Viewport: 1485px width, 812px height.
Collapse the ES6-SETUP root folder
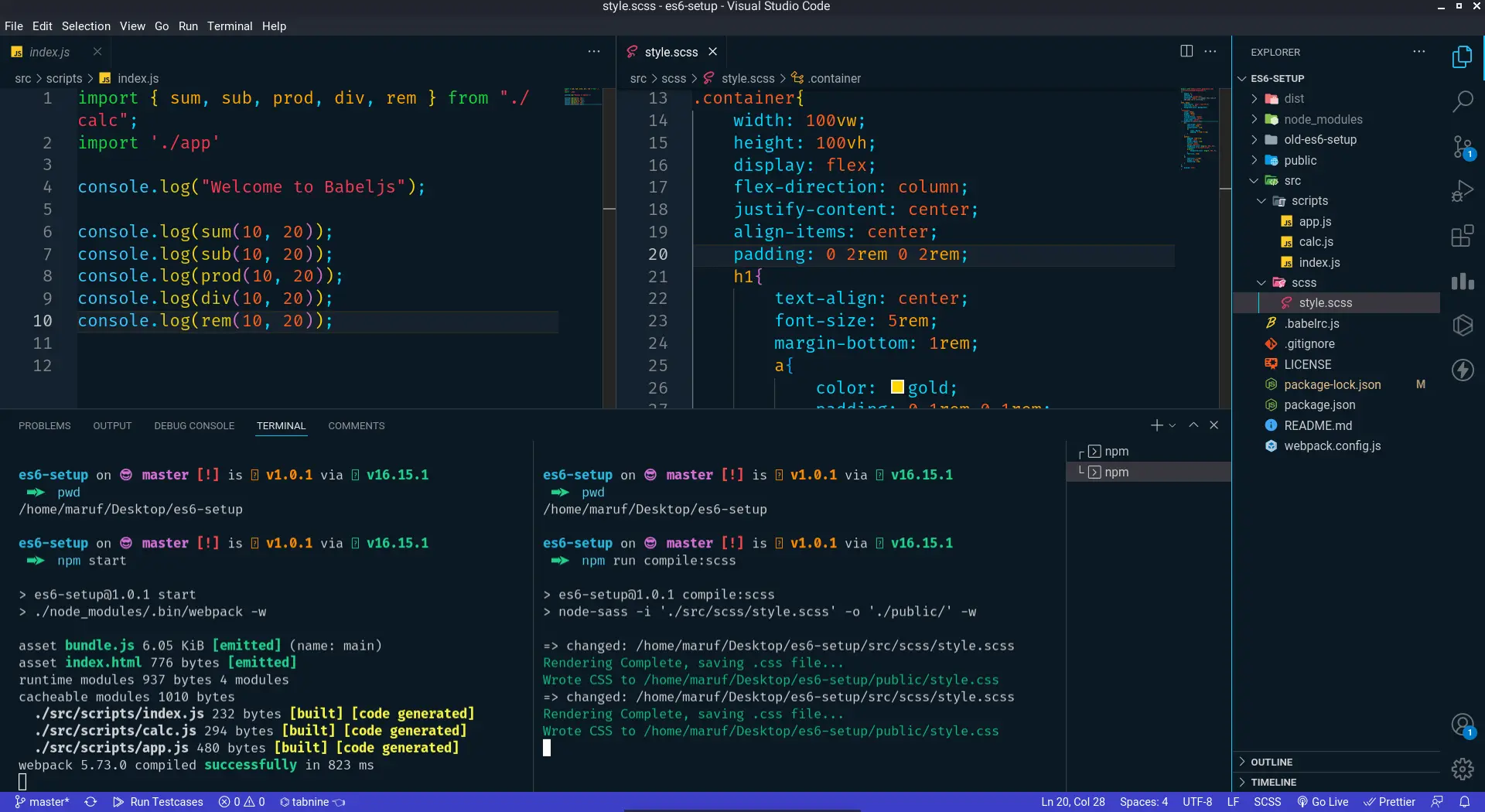pos(1242,78)
